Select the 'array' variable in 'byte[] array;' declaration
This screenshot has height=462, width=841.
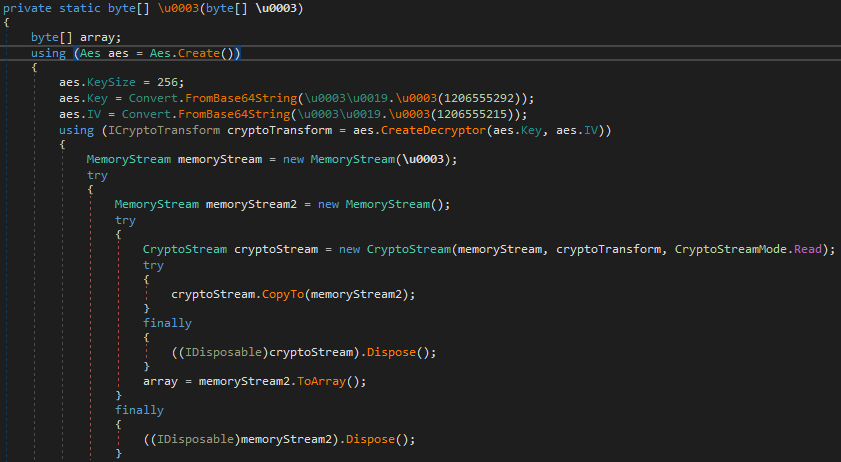(97, 38)
